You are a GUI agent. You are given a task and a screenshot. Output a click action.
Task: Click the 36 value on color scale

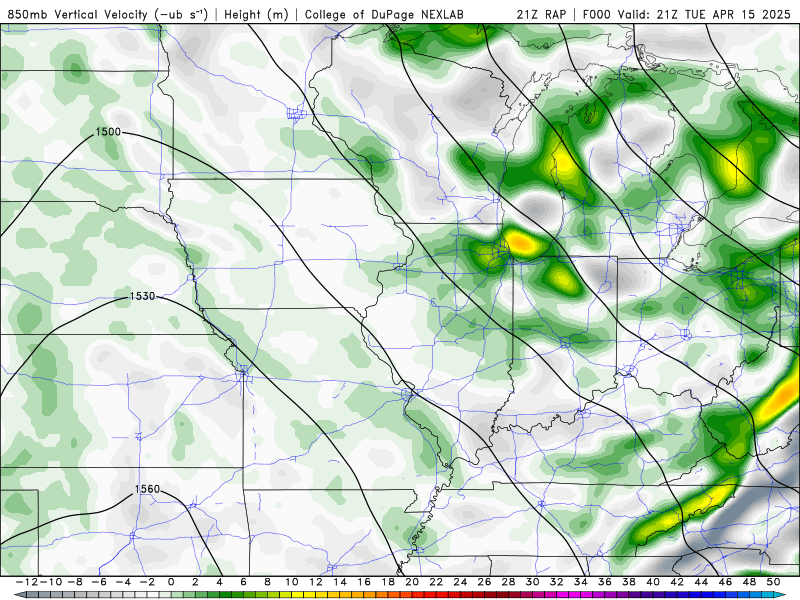point(605,582)
